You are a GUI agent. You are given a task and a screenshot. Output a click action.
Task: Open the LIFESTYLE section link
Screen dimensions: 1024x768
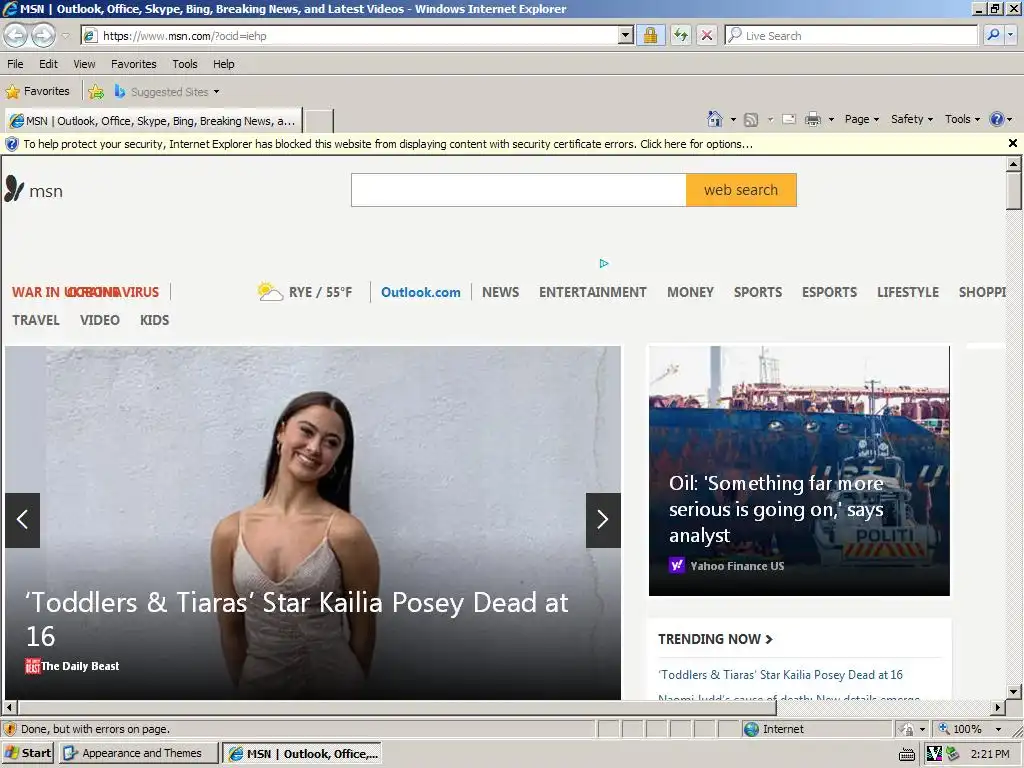tap(908, 292)
